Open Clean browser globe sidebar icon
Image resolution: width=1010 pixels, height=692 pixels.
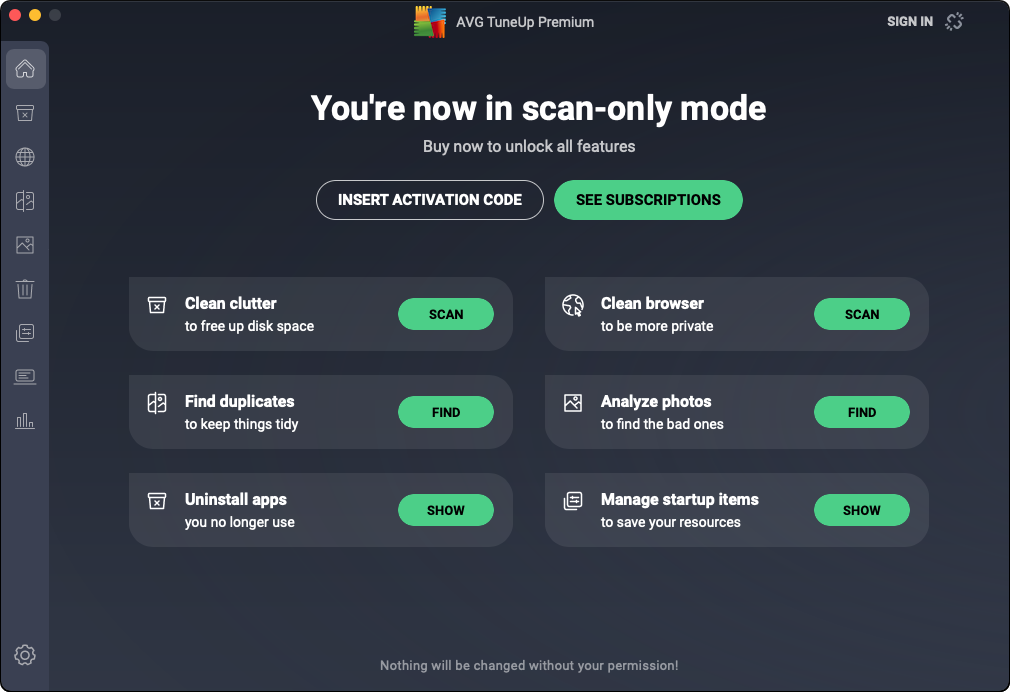coord(25,157)
